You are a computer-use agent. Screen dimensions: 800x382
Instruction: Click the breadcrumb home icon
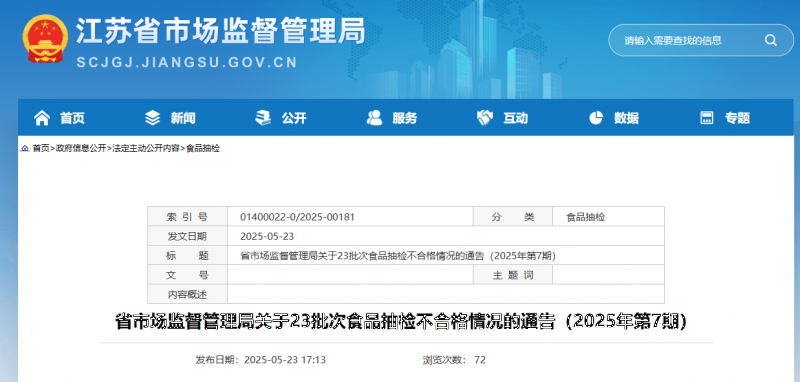25,148
